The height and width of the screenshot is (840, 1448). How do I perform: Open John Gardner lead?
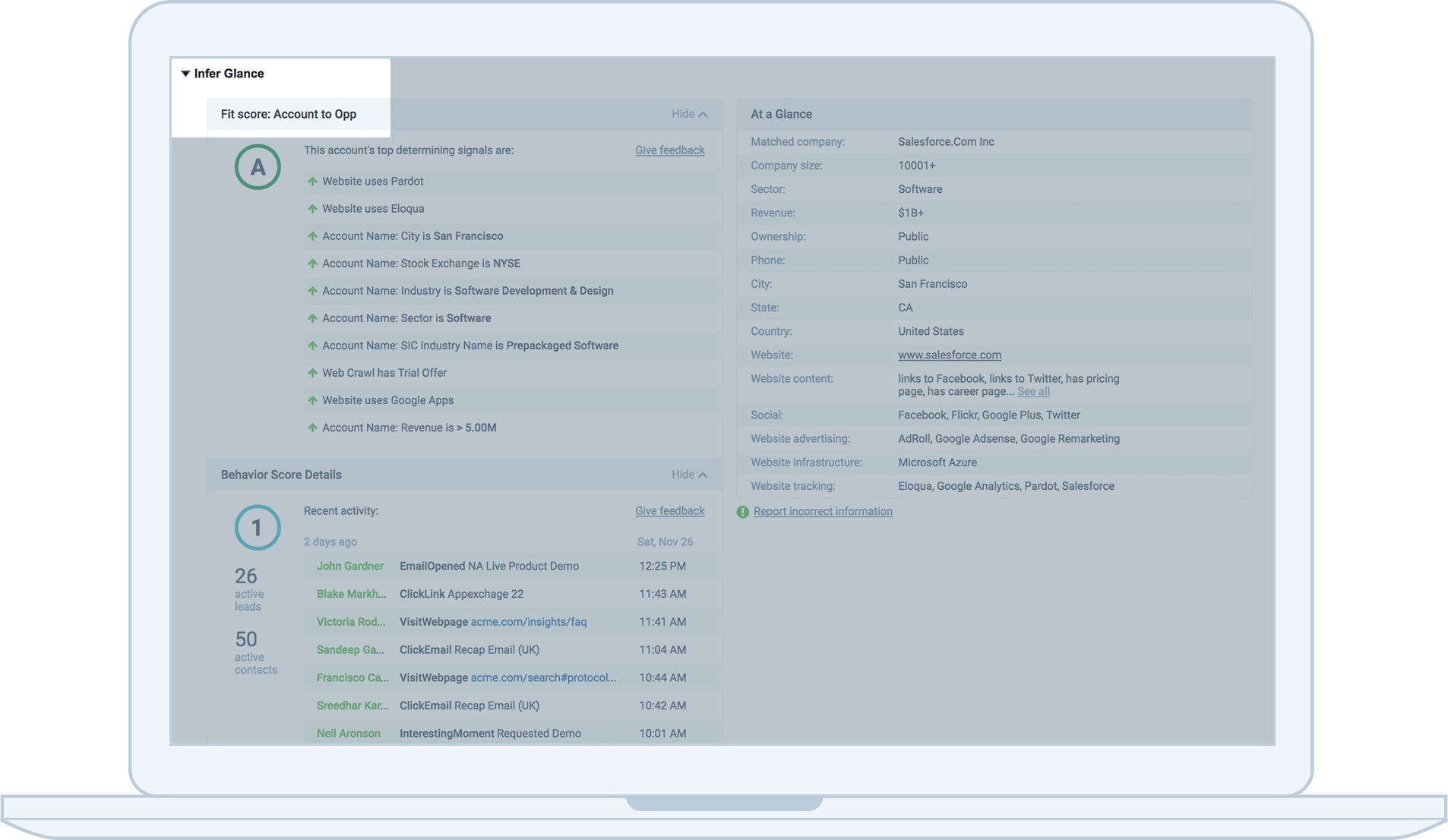click(349, 566)
